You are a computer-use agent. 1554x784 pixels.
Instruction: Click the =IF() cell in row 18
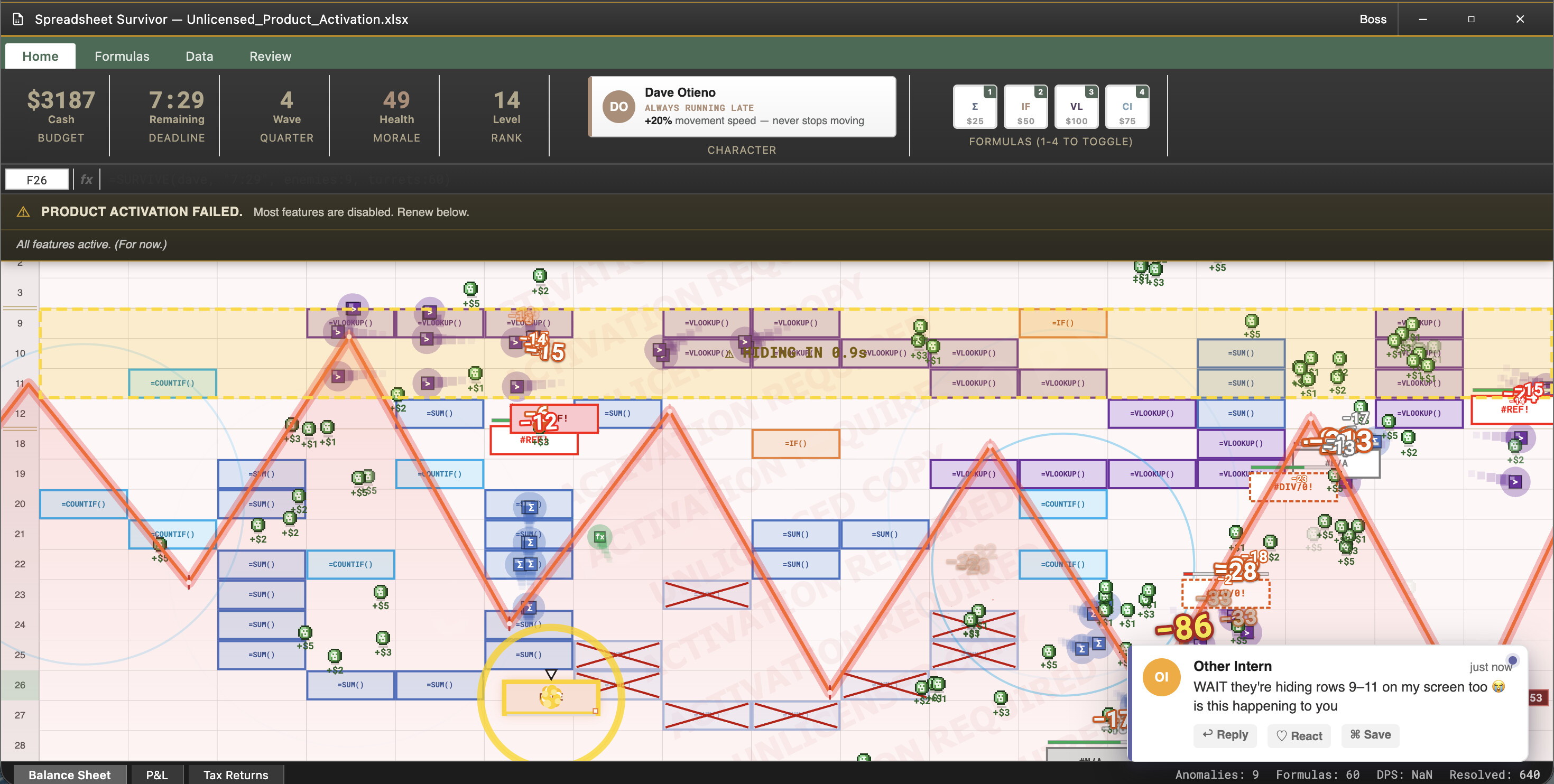coord(795,444)
